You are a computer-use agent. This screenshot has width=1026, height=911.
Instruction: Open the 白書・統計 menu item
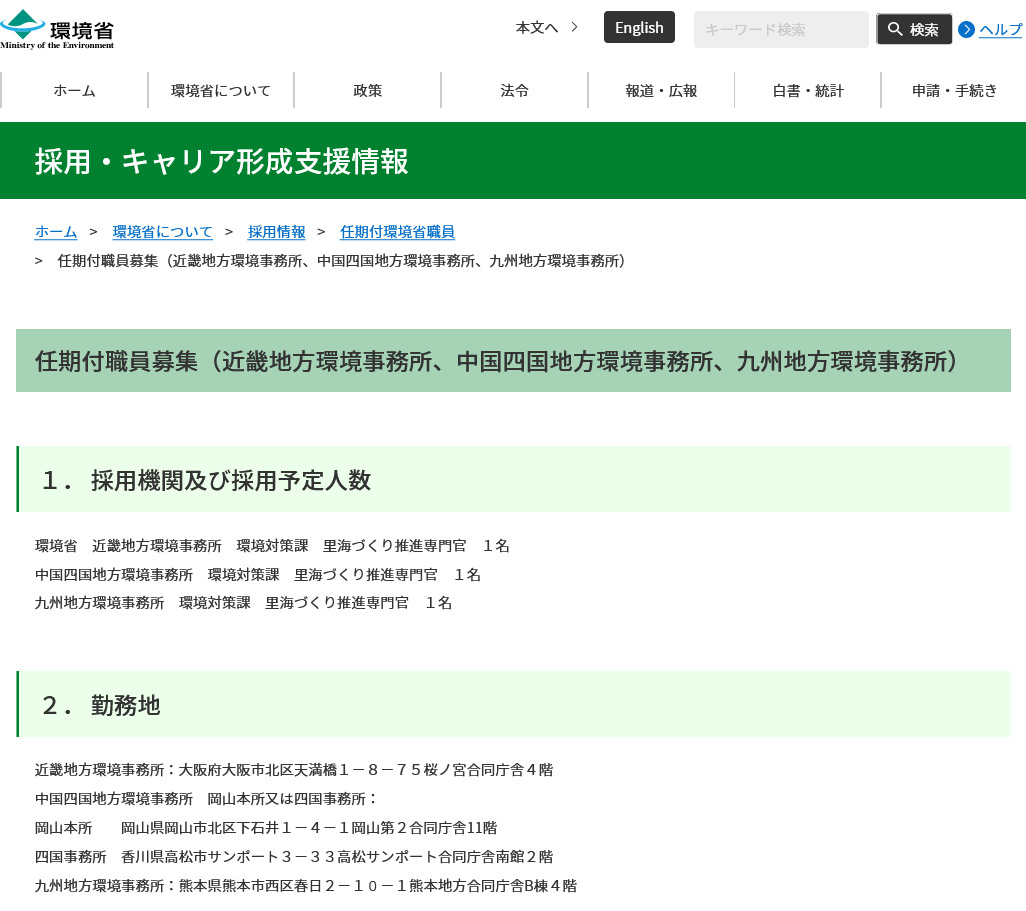pos(808,90)
